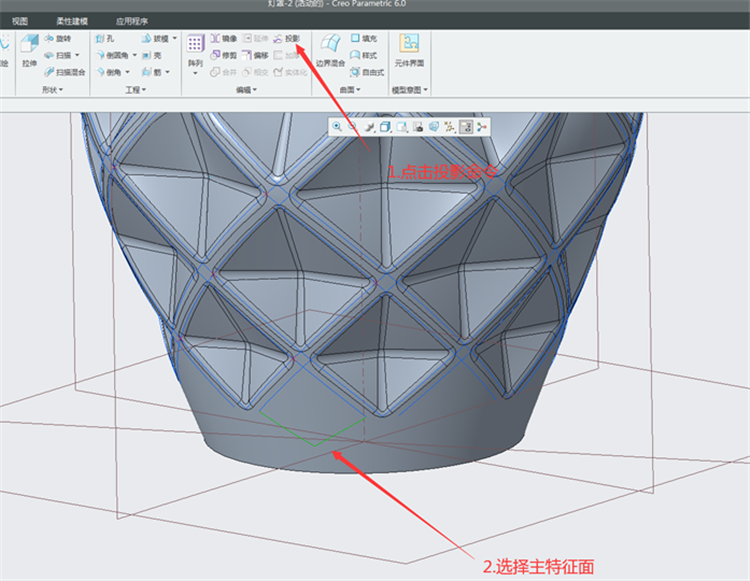
Task: Click the 投影 (Project) command
Action: 287,38
